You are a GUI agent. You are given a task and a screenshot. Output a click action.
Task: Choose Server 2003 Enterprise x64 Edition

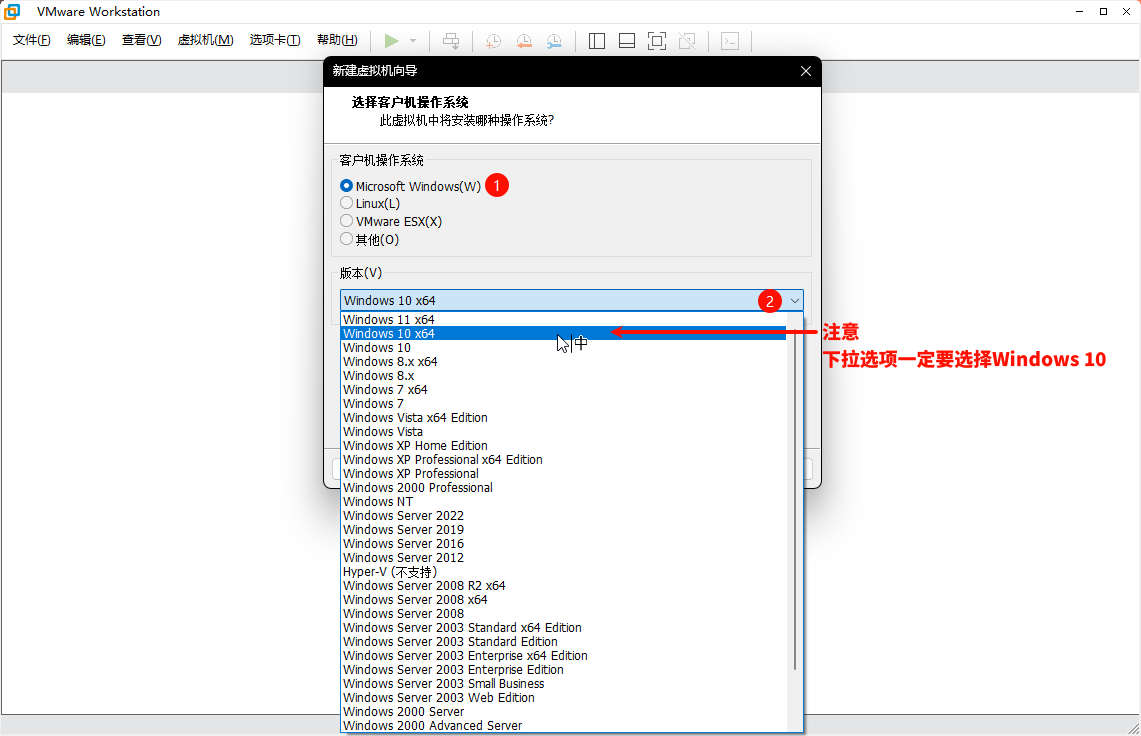click(563, 656)
